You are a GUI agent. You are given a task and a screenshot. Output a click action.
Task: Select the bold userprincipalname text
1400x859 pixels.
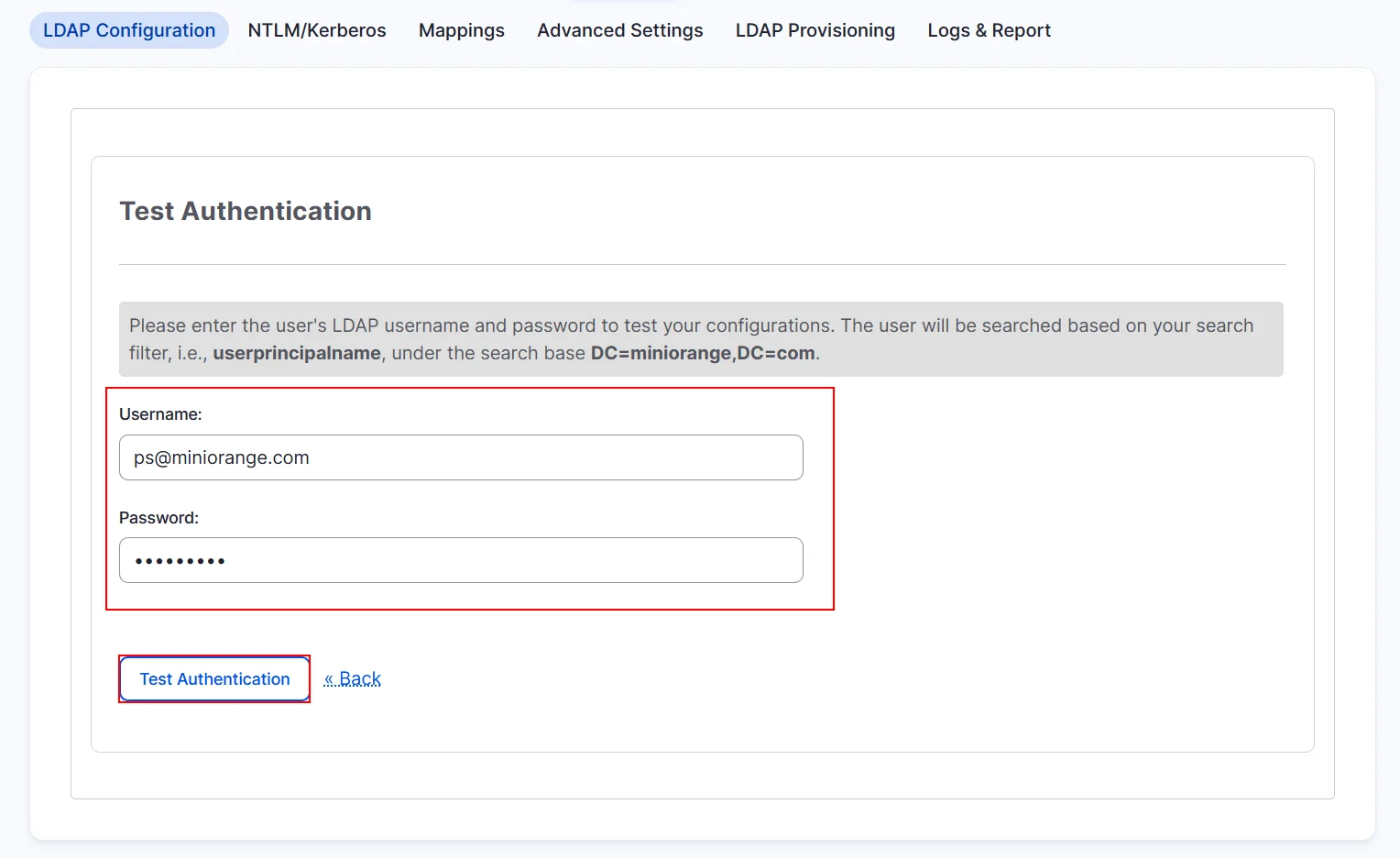297,353
